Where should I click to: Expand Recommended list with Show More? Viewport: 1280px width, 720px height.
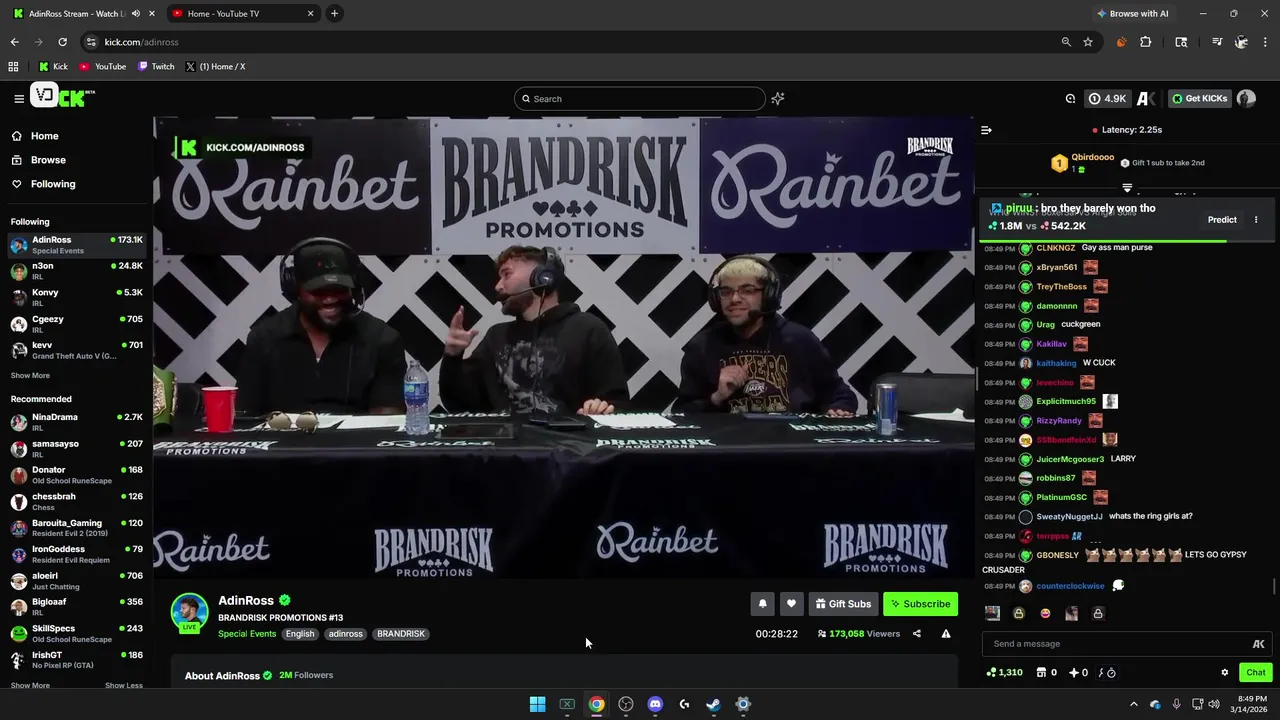click(x=30, y=686)
